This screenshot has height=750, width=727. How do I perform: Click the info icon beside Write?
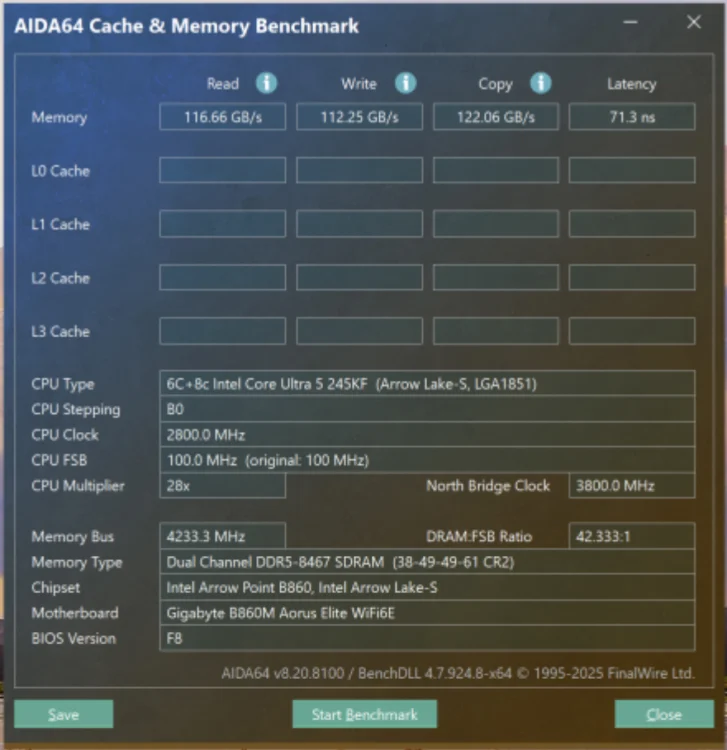point(405,83)
